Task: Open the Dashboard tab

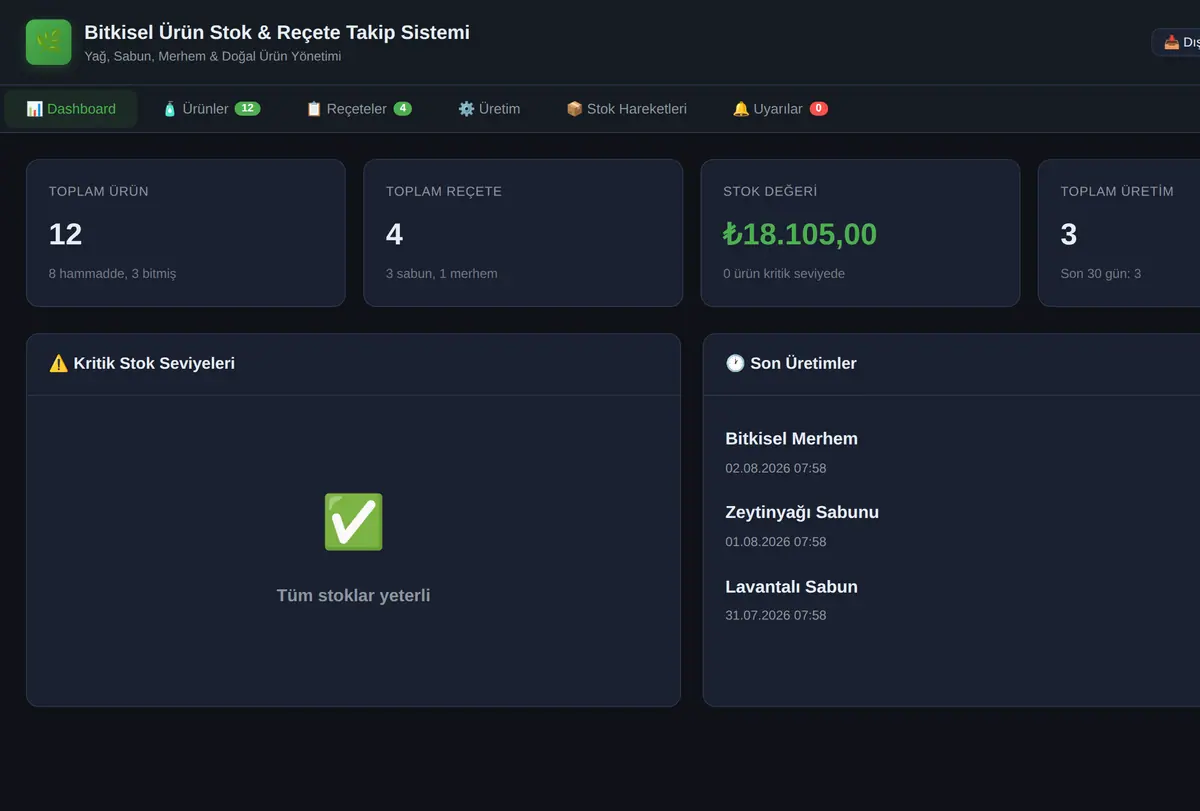Action: pyautogui.click(x=71, y=109)
